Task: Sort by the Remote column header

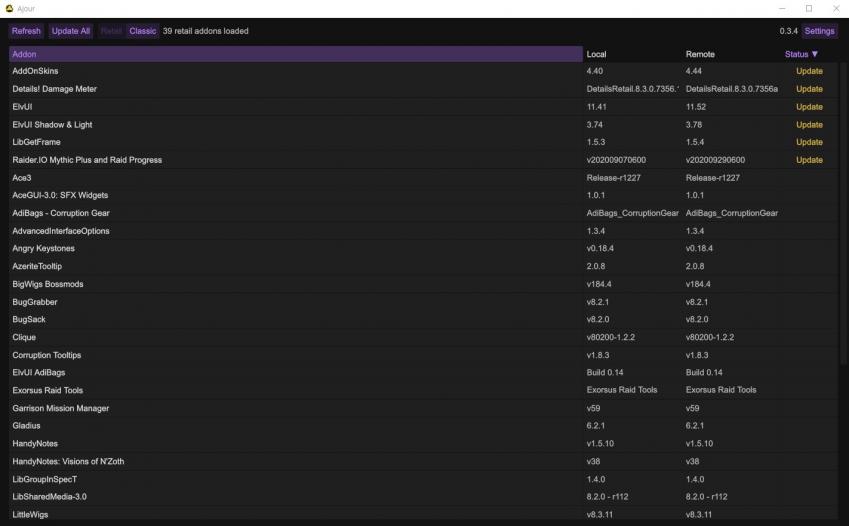Action: pyautogui.click(x=700, y=54)
